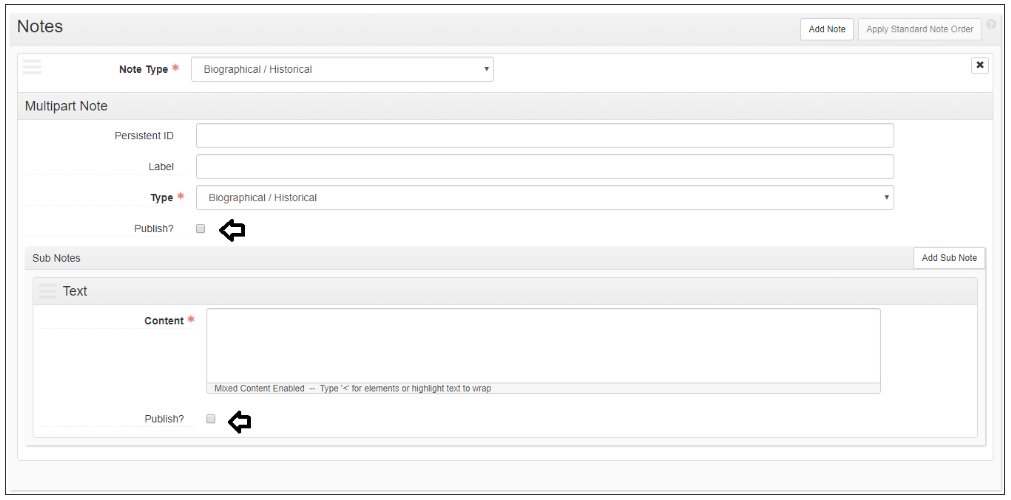This screenshot has height=500, width=1011.
Task: Click the Sub Notes heading
Action: tap(56, 258)
